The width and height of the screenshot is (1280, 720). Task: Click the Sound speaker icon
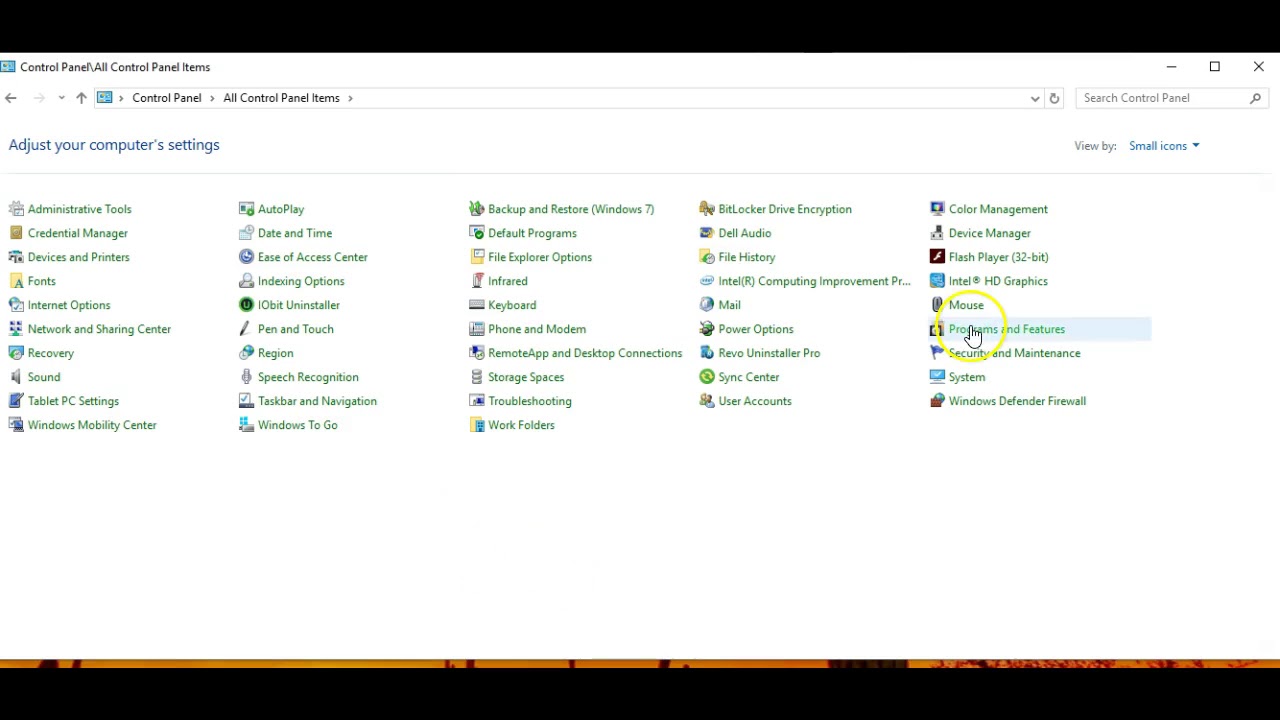coord(16,377)
